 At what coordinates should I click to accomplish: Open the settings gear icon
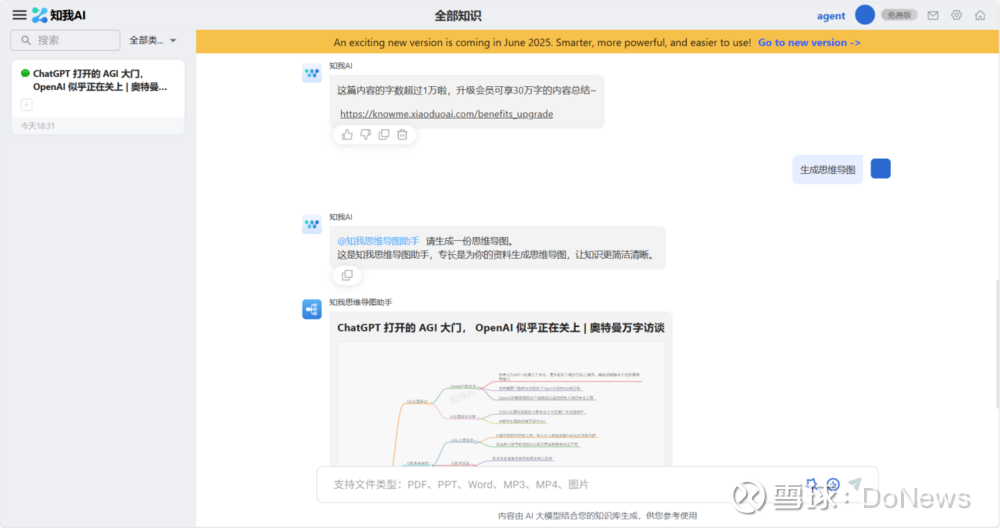[x=957, y=15]
